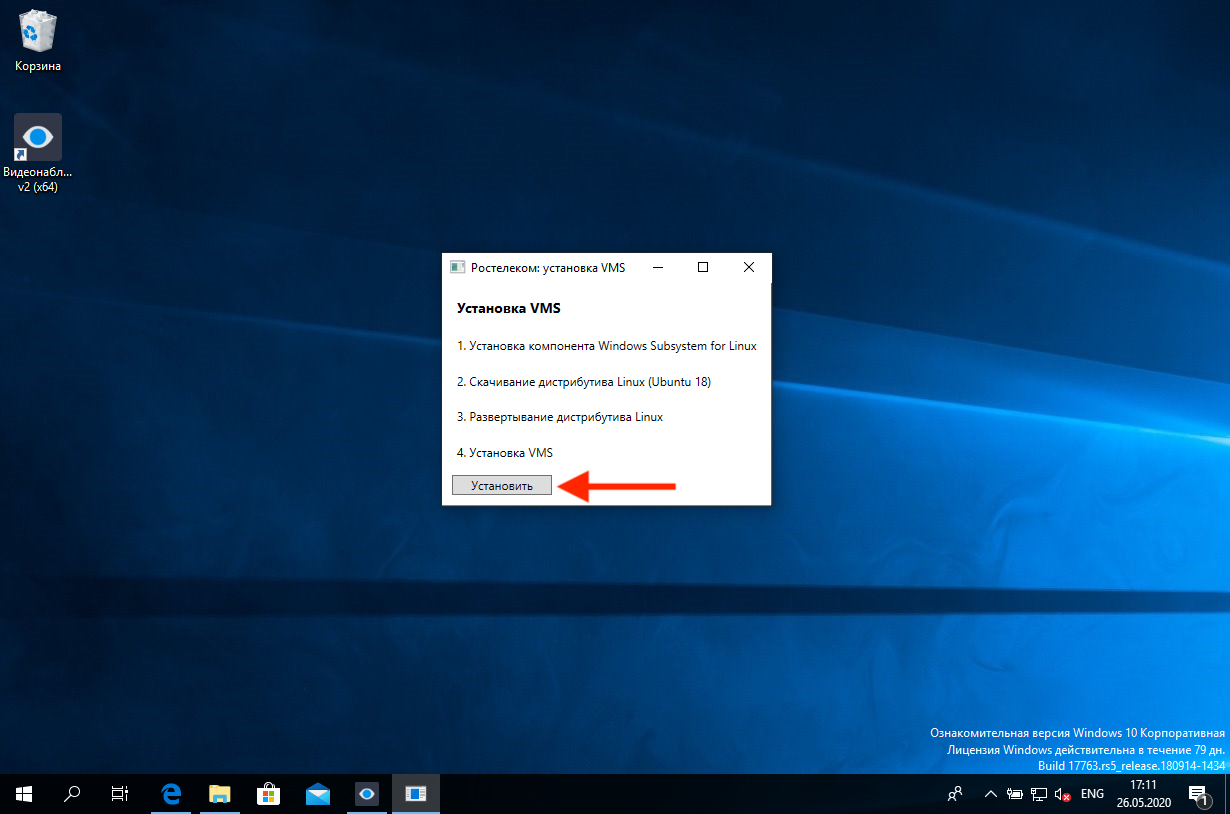Click step 3 text Развертывание дистрибутива Linux
This screenshot has width=1230, height=814.
[560, 417]
